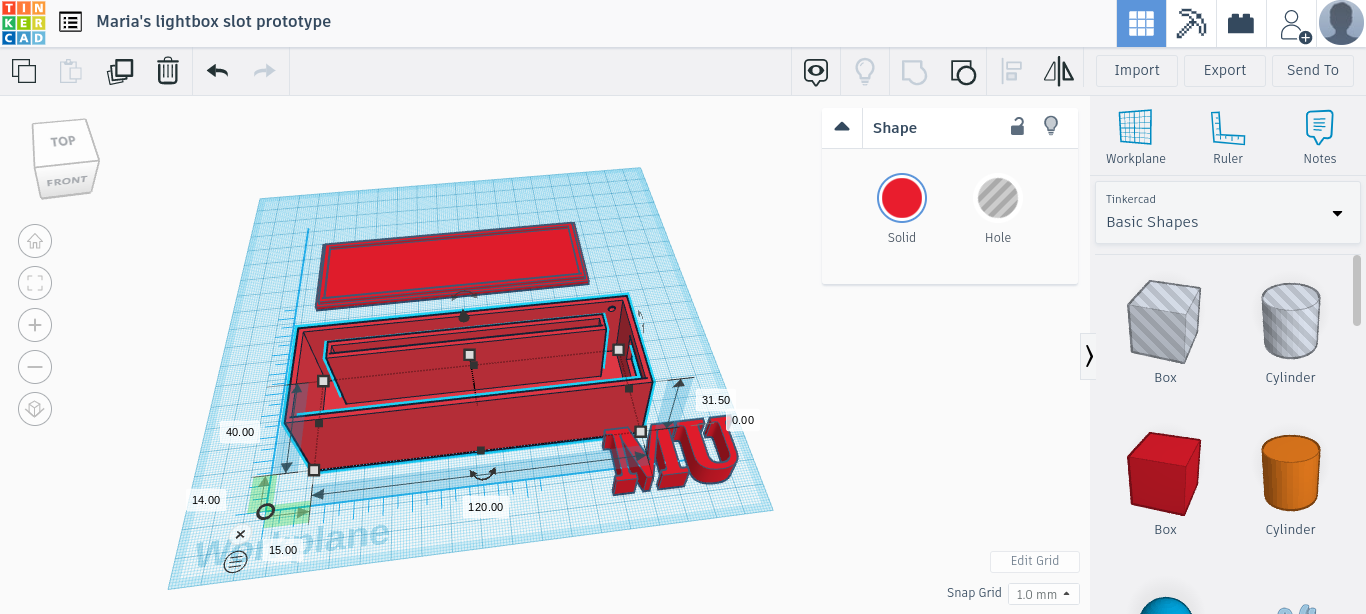Switch to 3D design grid view
The width and height of the screenshot is (1366, 614).
(x=1141, y=23)
